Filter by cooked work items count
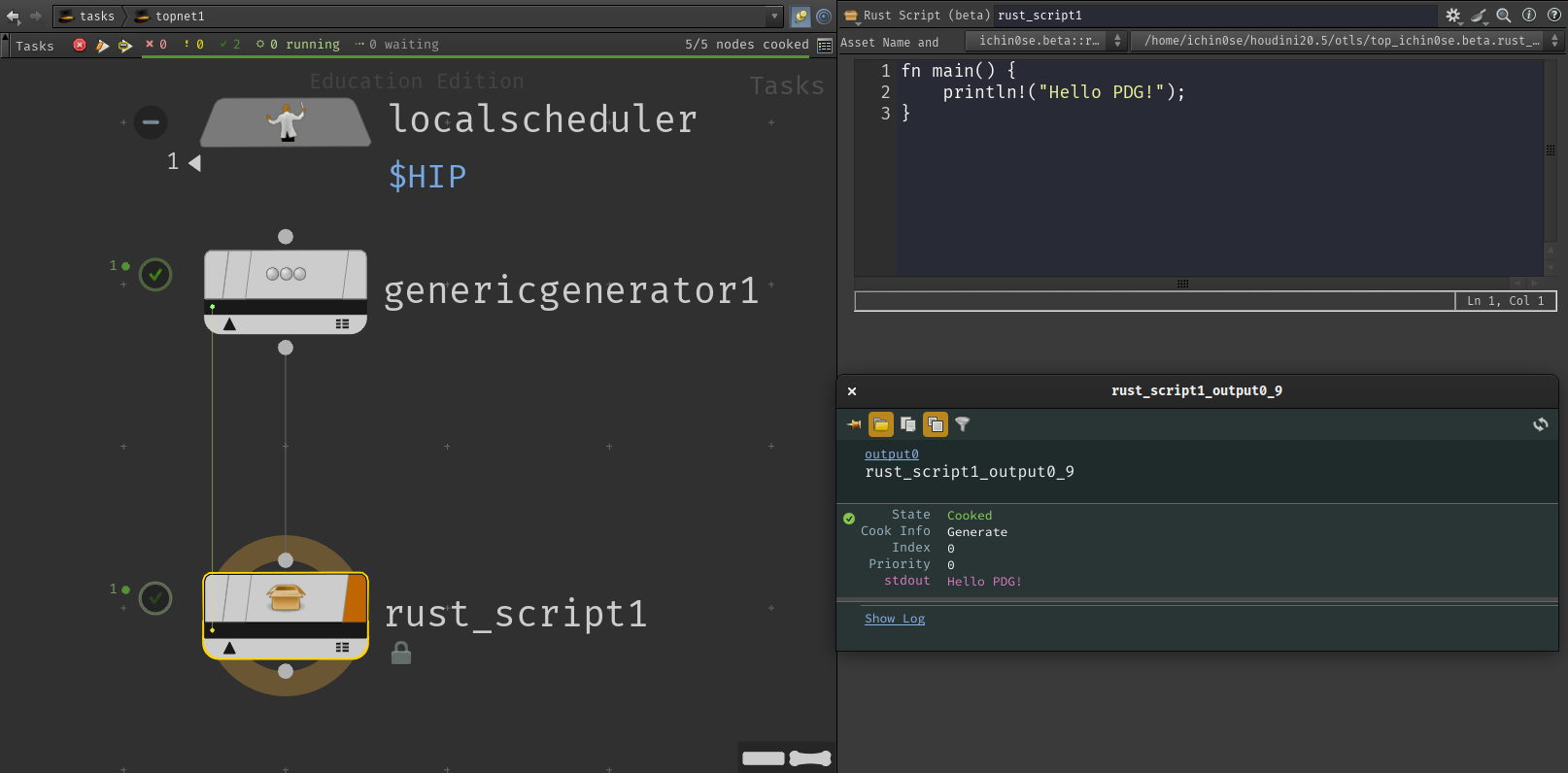1568x773 pixels. (x=230, y=45)
